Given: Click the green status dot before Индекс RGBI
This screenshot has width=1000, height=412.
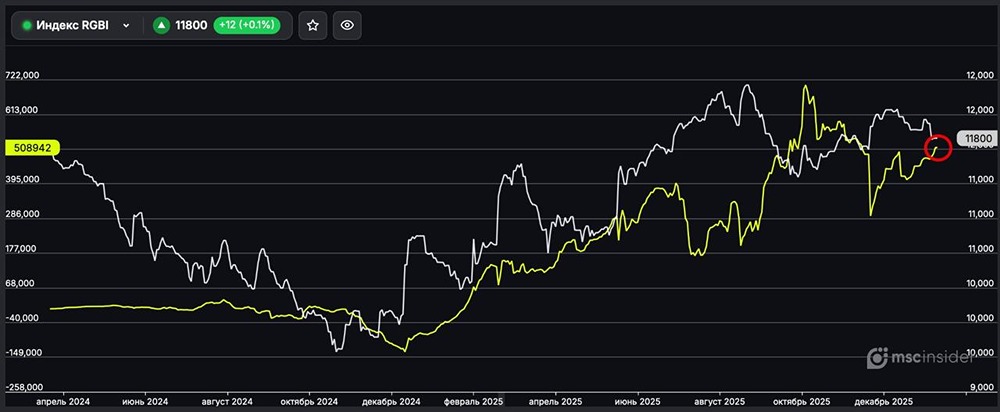Looking at the screenshot, I should click(x=27, y=26).
